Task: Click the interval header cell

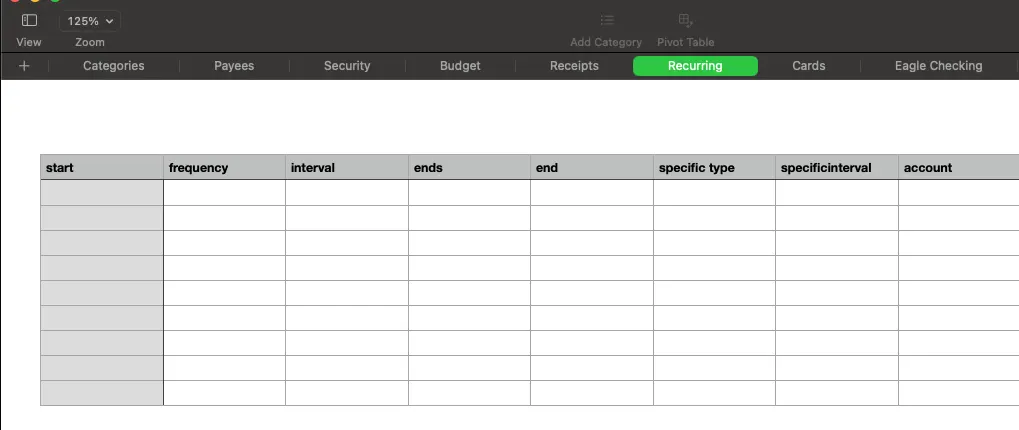Action: coord(346,168)
